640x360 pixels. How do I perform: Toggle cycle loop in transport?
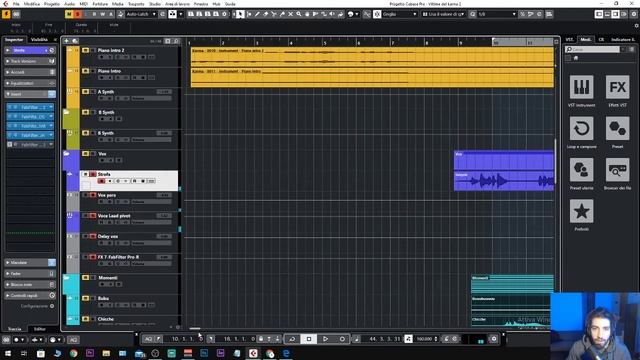click(292, 339)
